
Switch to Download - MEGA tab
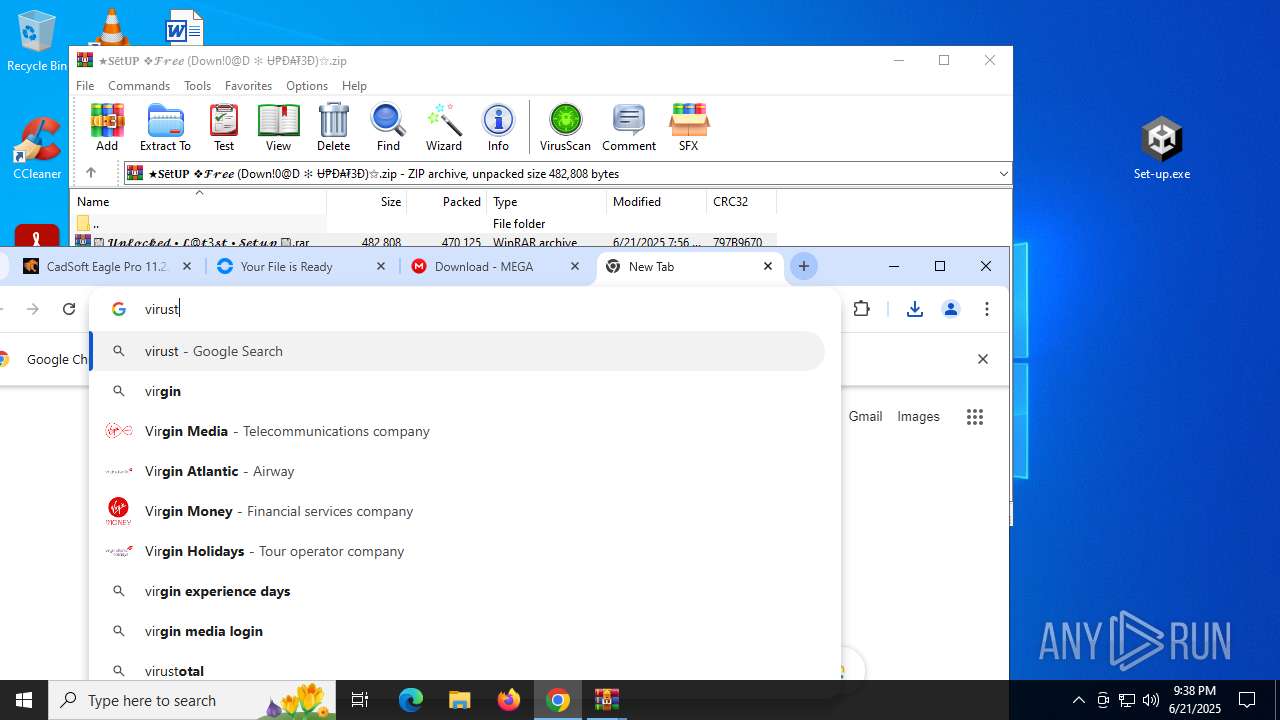[x=496, y=266]
